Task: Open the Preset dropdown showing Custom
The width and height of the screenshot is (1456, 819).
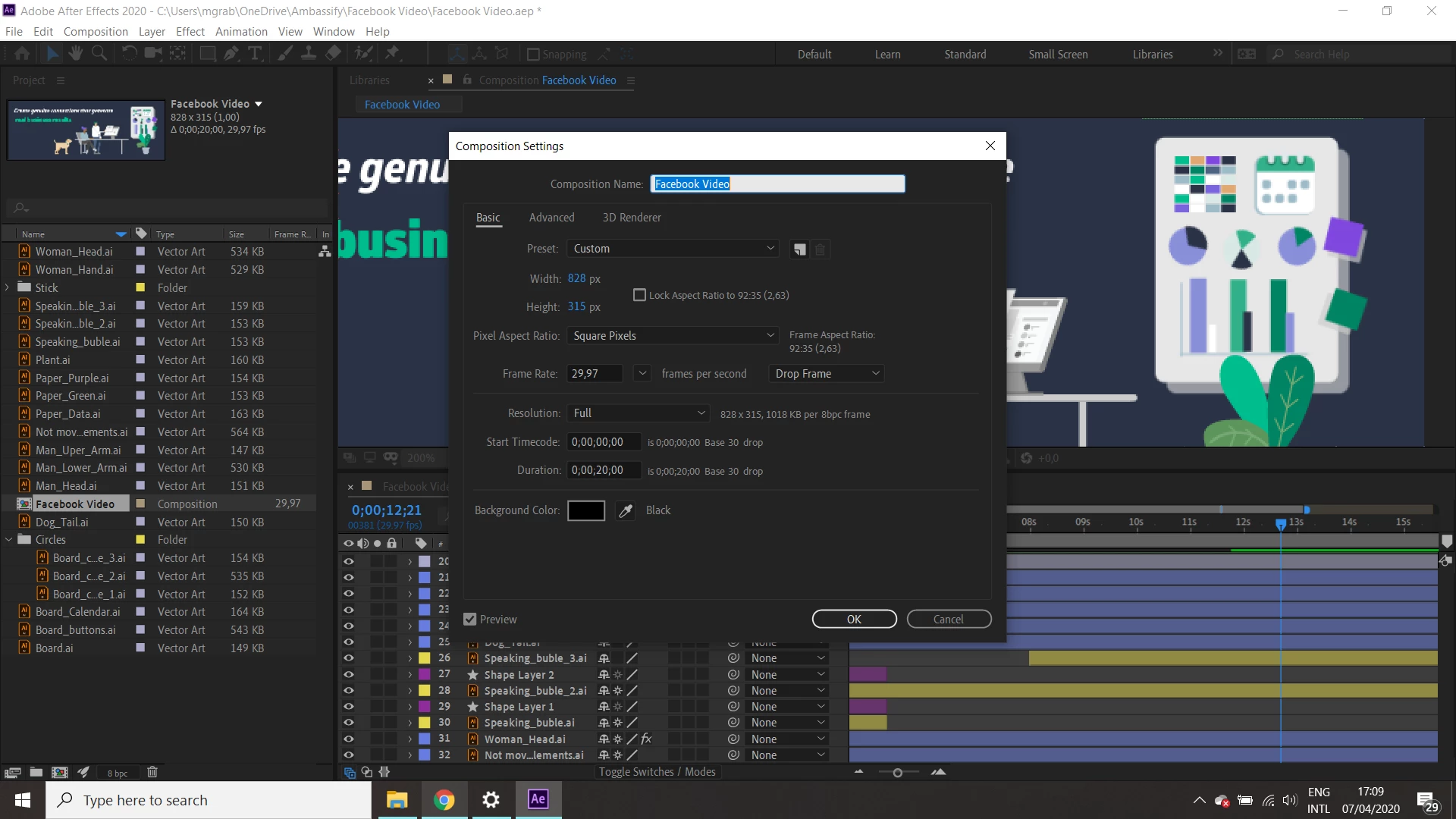Action: click(x=673, y=249)
